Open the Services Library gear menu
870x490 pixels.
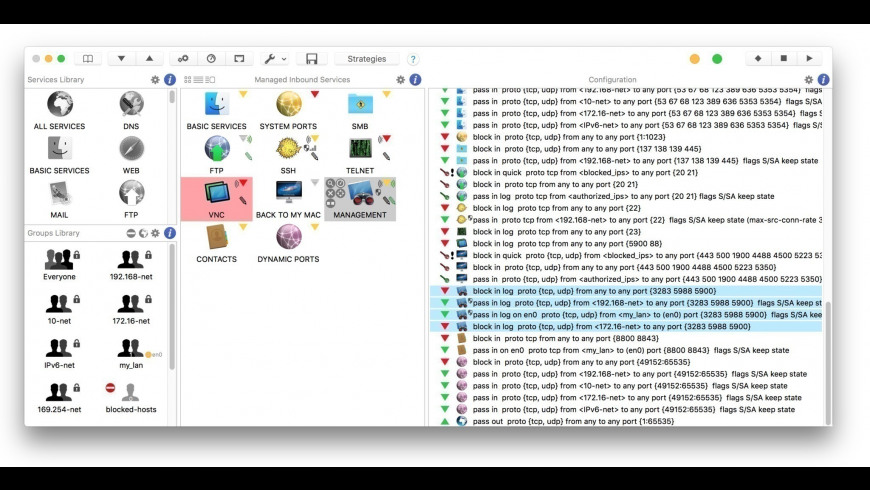click(x=155, y=80)
